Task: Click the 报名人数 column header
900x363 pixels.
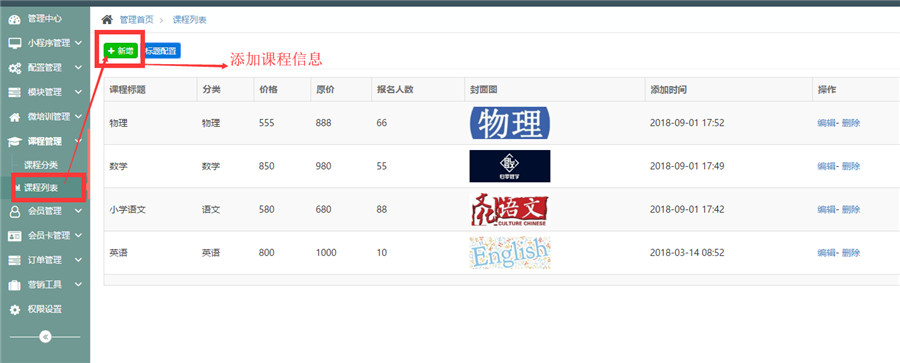Action: (395, 90)
